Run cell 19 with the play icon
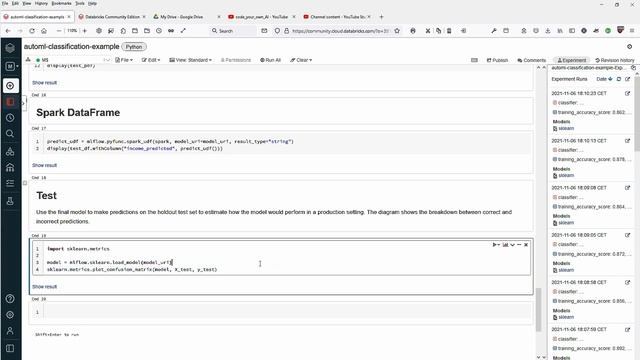Image resolution: width=640 pixels, height=360 pixels. click(496, 245)
